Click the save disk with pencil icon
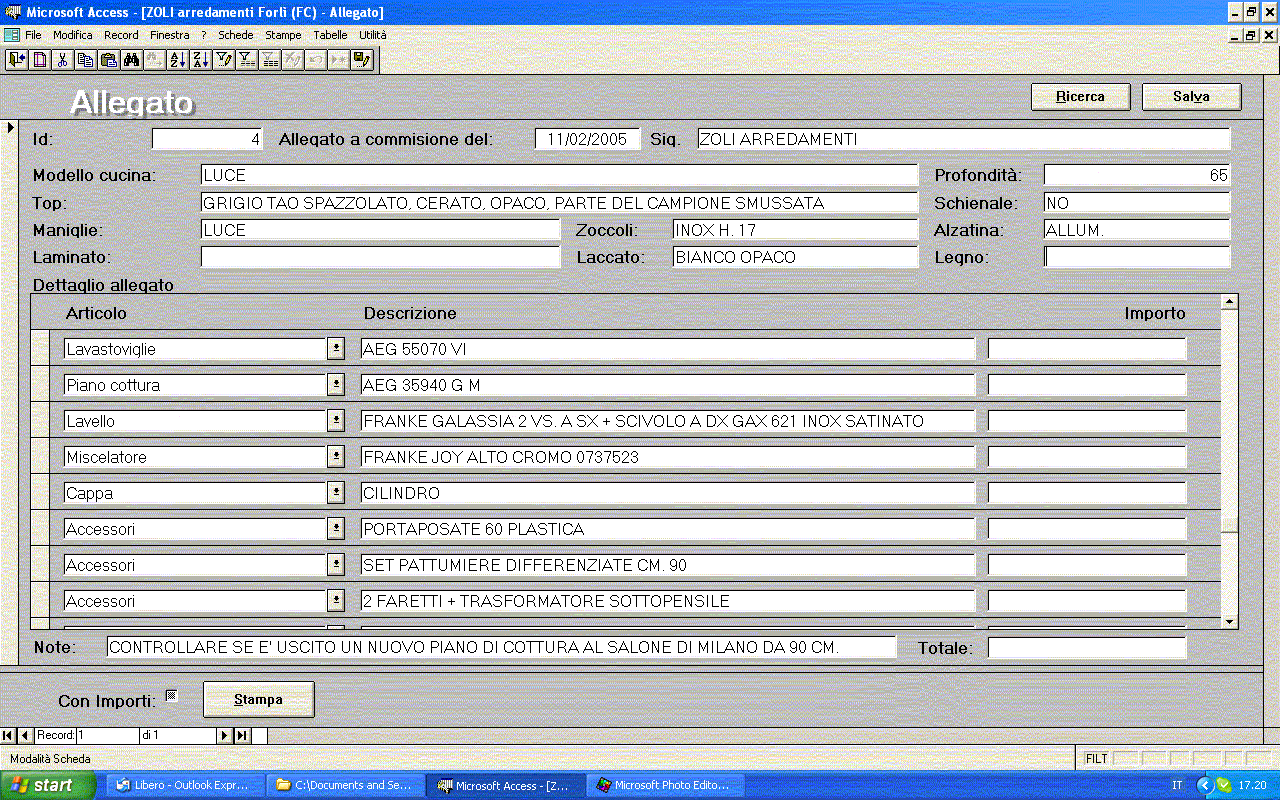Image resolution: width=1280 pixels, height=800 pixels. click(362, 60)
